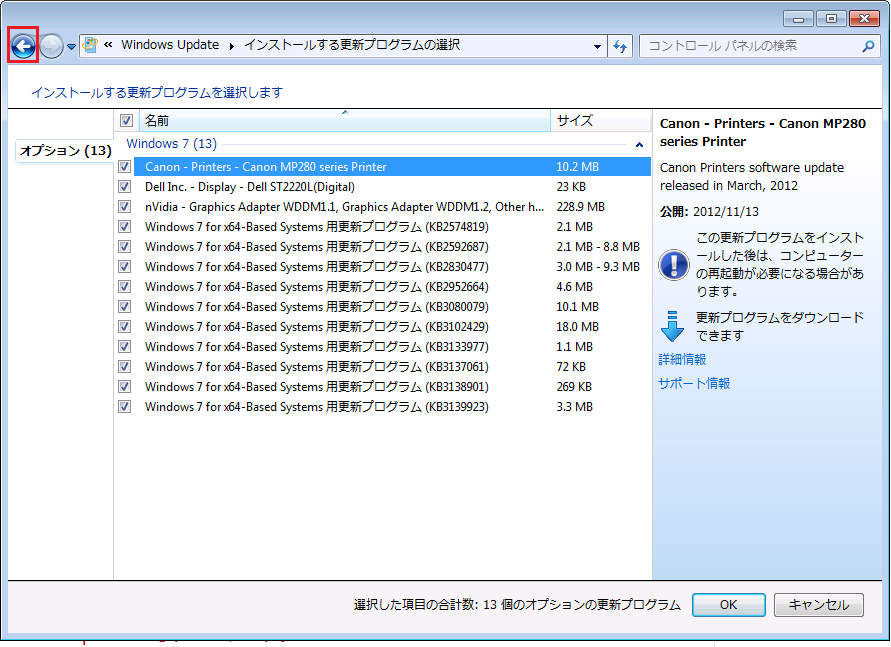Click the blue exclamation restart-notice icon
The width and height of the screenshot is (891, 647).
(x=674, y=265)
